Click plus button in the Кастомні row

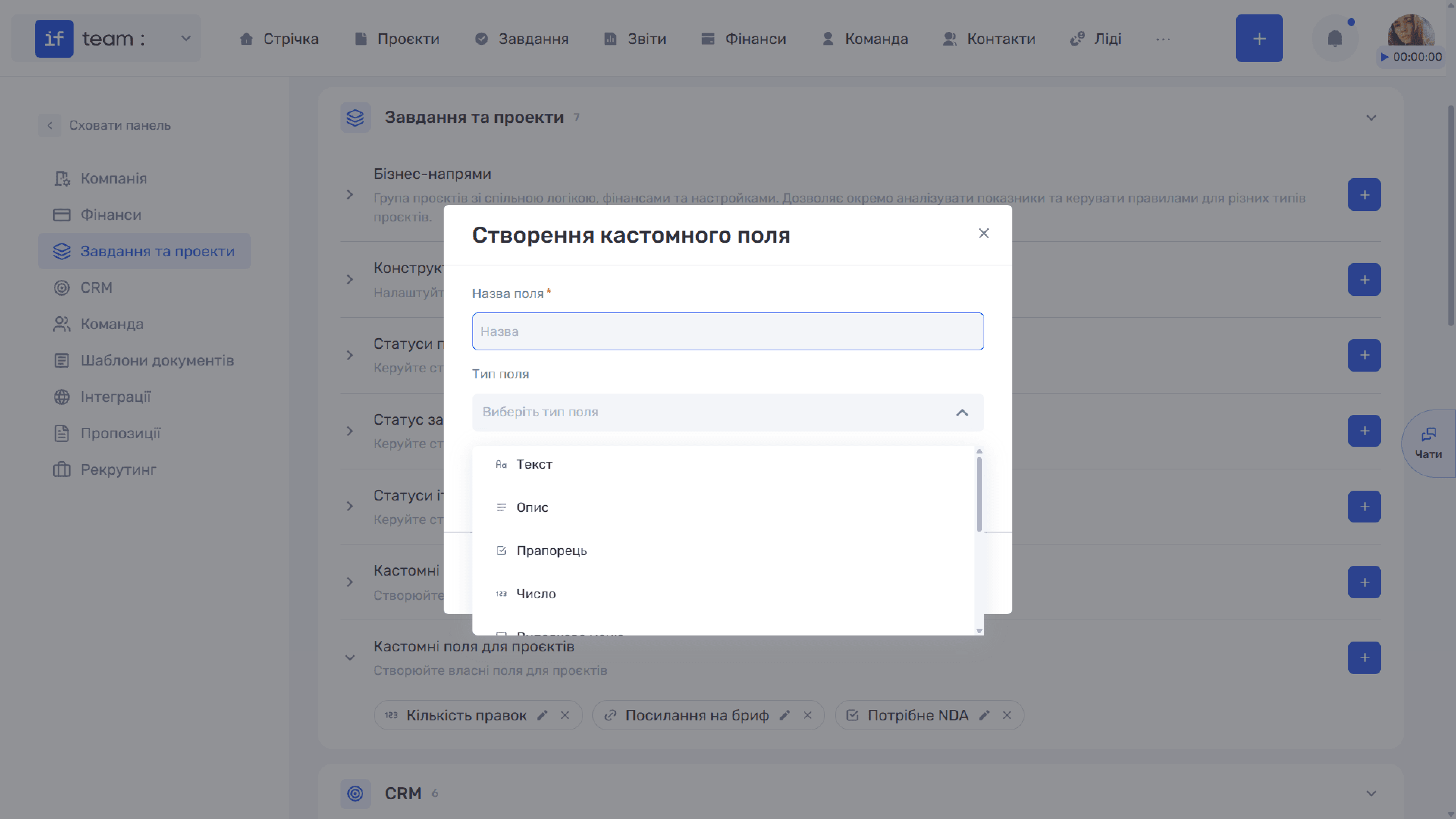pyautogui.click(x=1365, y=582)
